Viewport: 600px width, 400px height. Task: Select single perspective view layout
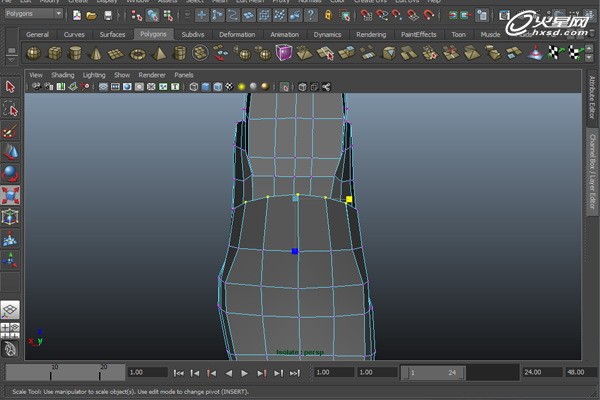[x=10, y=310]
